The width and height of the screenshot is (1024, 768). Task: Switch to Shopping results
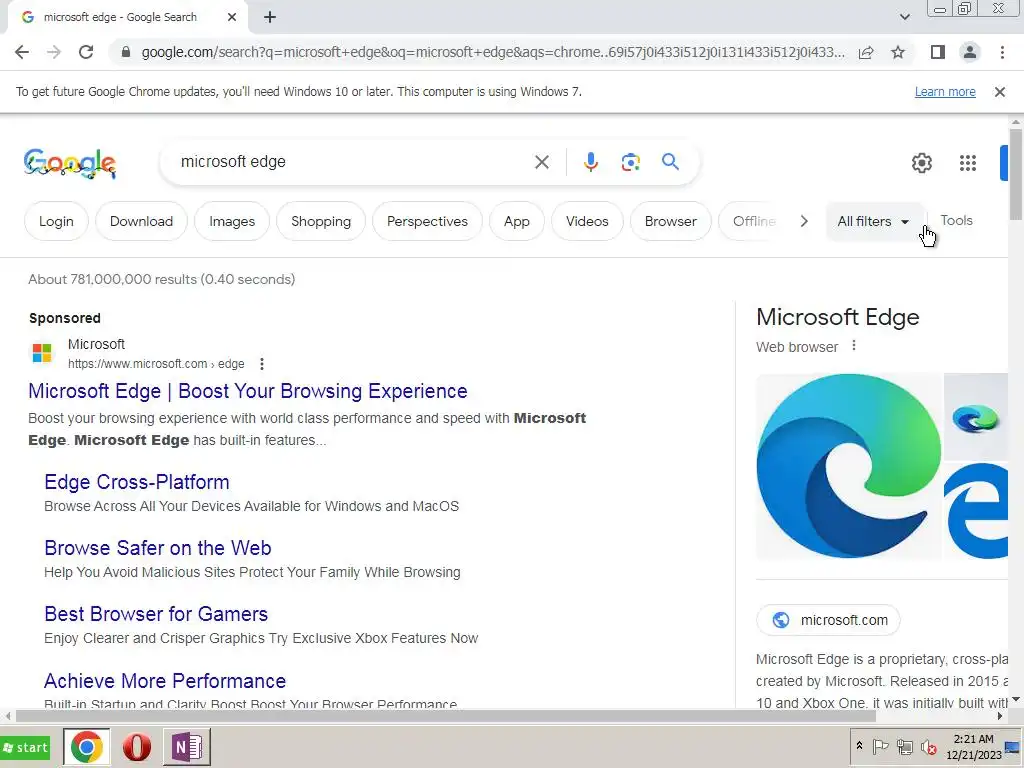[x=321, y=221]
